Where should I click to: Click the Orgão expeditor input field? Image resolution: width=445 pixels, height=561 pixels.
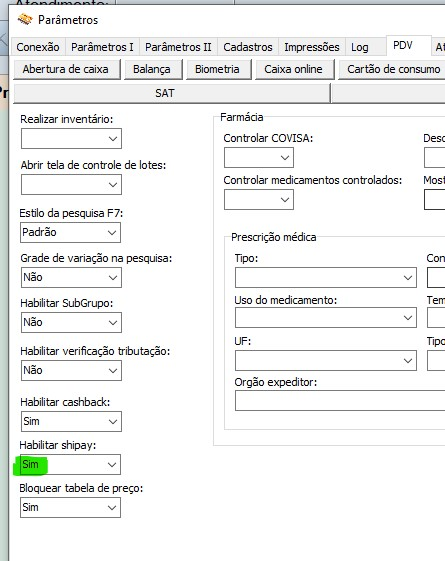[x=340, y=401]
